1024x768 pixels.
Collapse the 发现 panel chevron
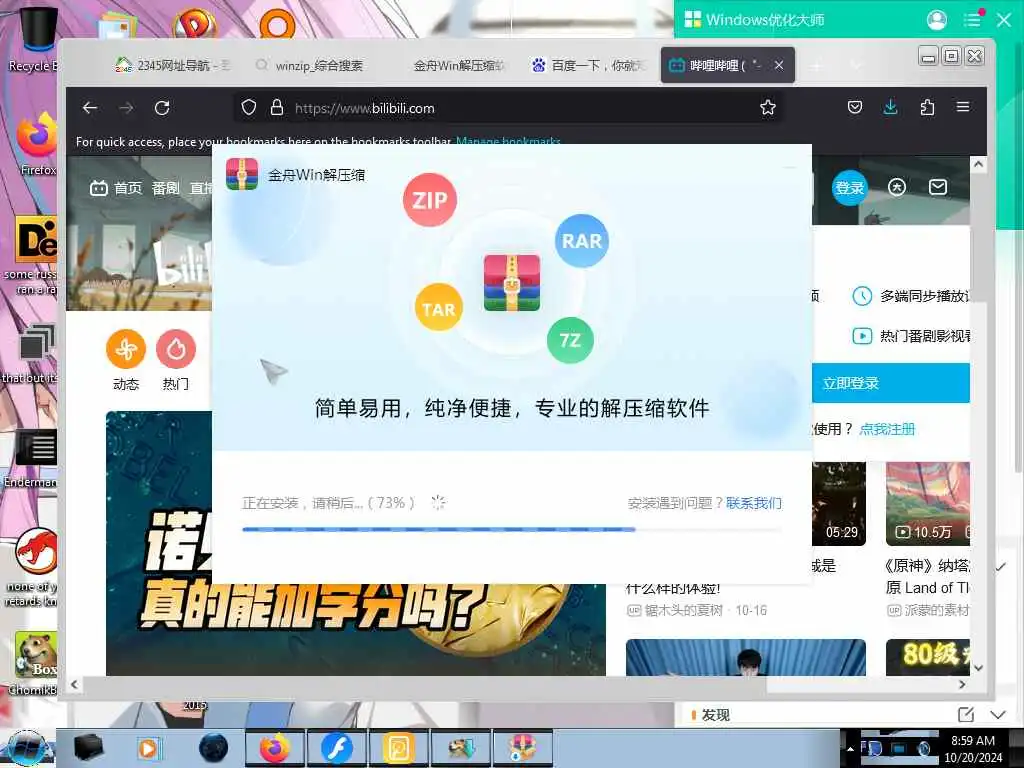click(998, 714)
